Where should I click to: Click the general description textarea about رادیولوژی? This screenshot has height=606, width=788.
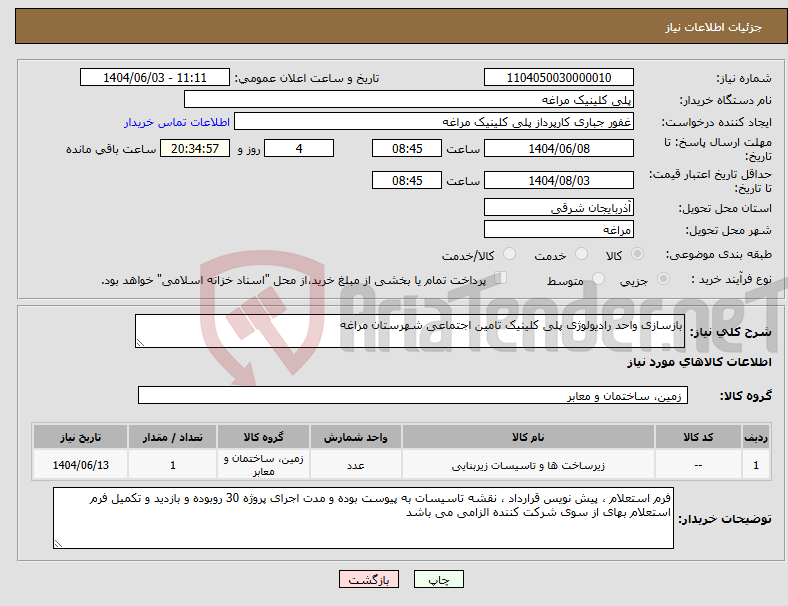[x=410, y=331]
